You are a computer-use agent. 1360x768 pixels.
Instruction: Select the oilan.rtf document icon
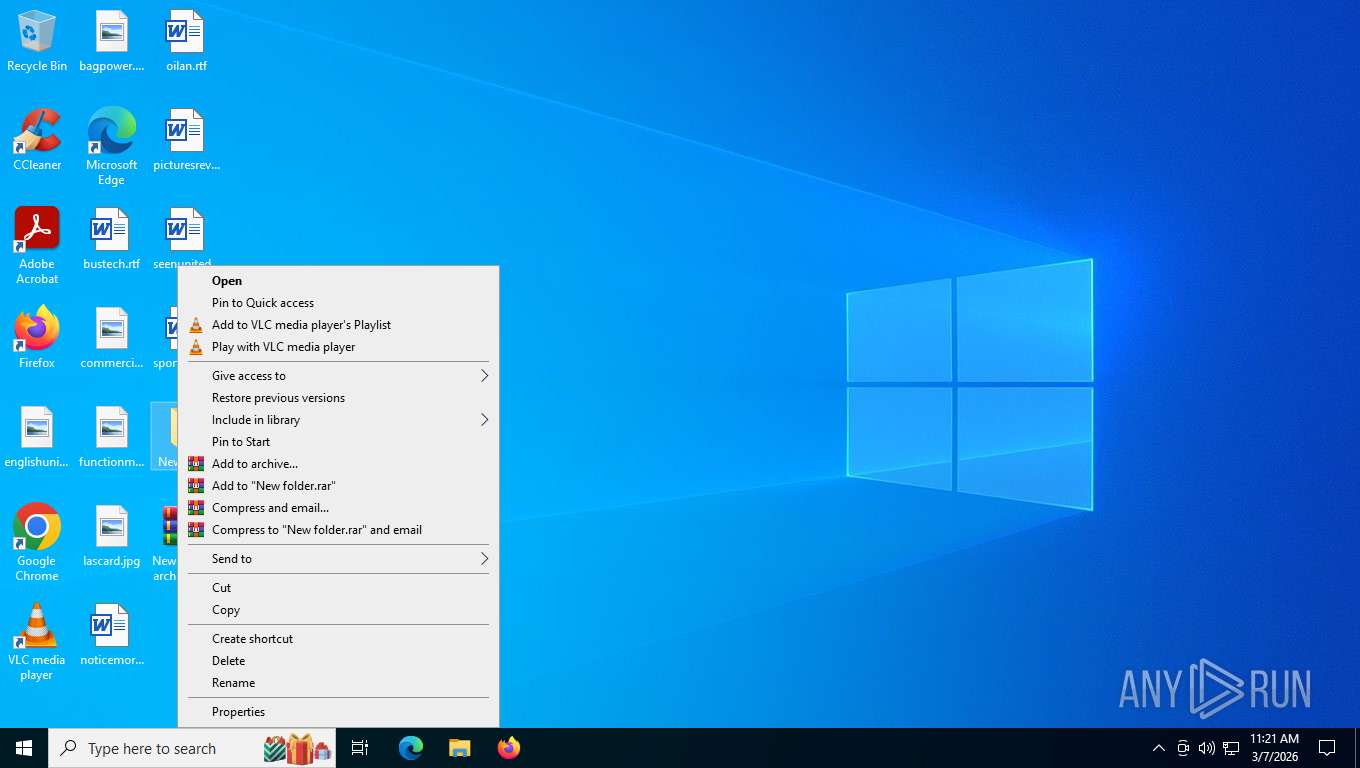click(186, 42)
